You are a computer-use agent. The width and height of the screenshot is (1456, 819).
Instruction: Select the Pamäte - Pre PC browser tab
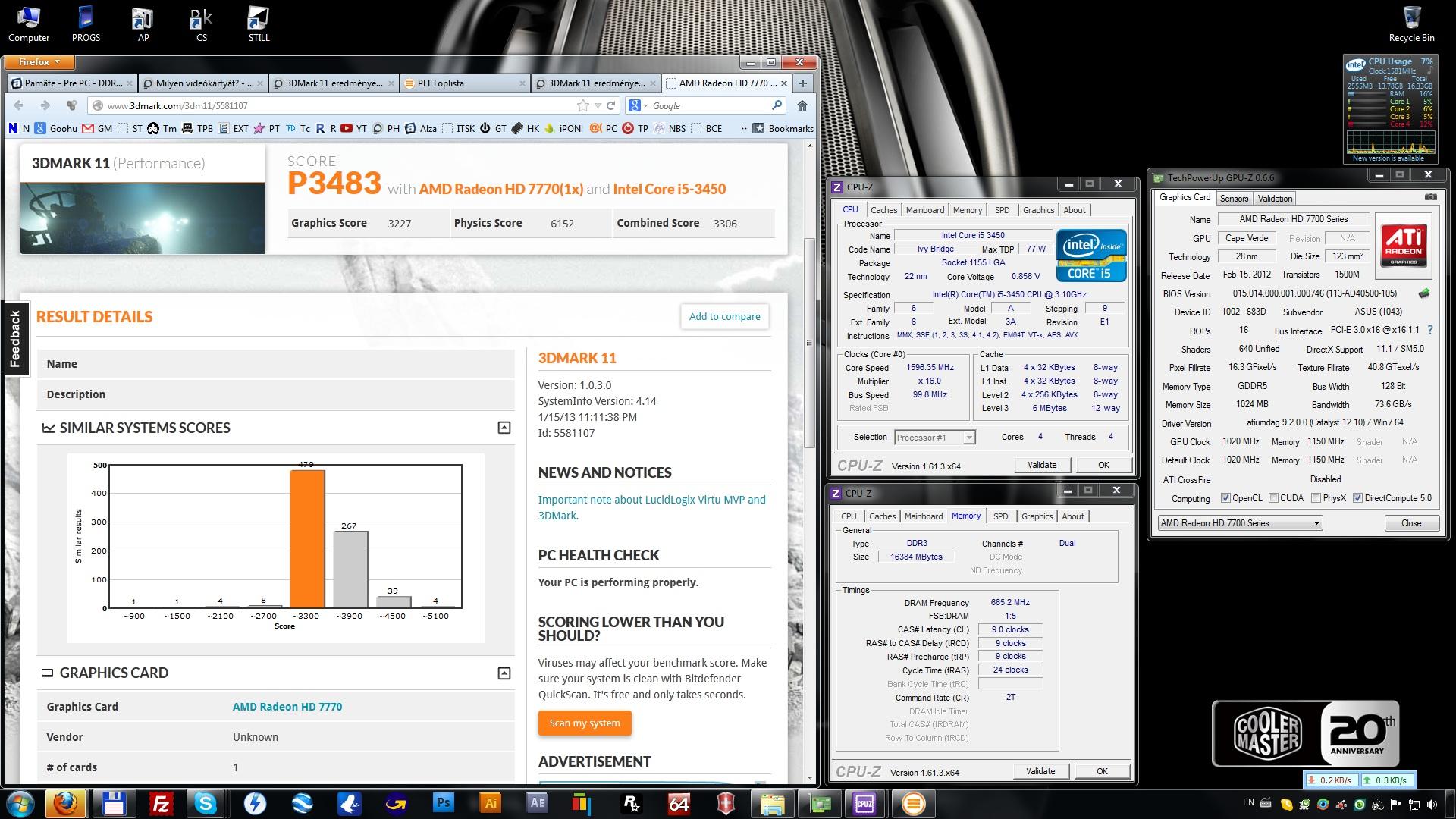tap(72, 83)
